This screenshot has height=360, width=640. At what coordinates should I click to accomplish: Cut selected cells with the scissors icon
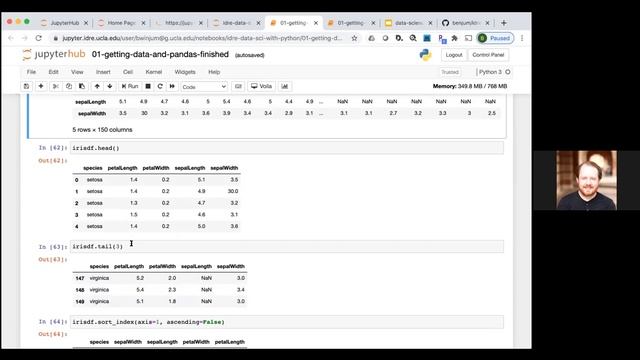pos(56,86)
